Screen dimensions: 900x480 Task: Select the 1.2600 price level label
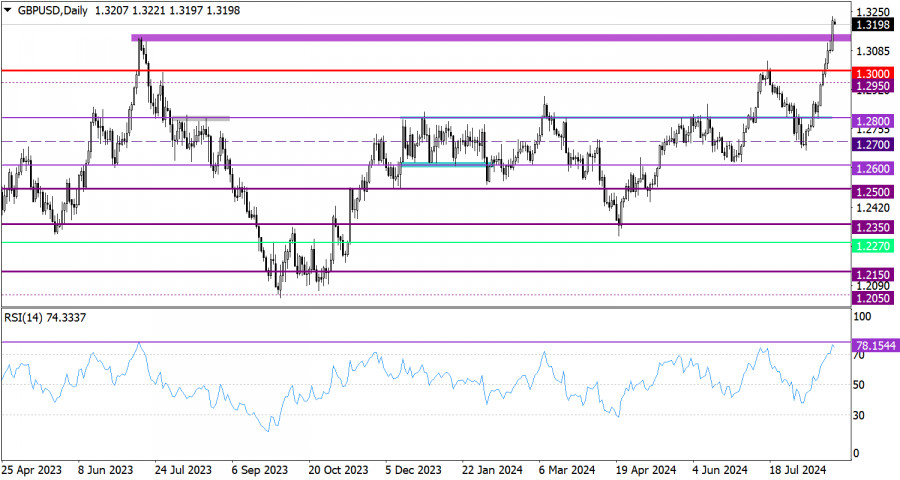coord(873,169)
